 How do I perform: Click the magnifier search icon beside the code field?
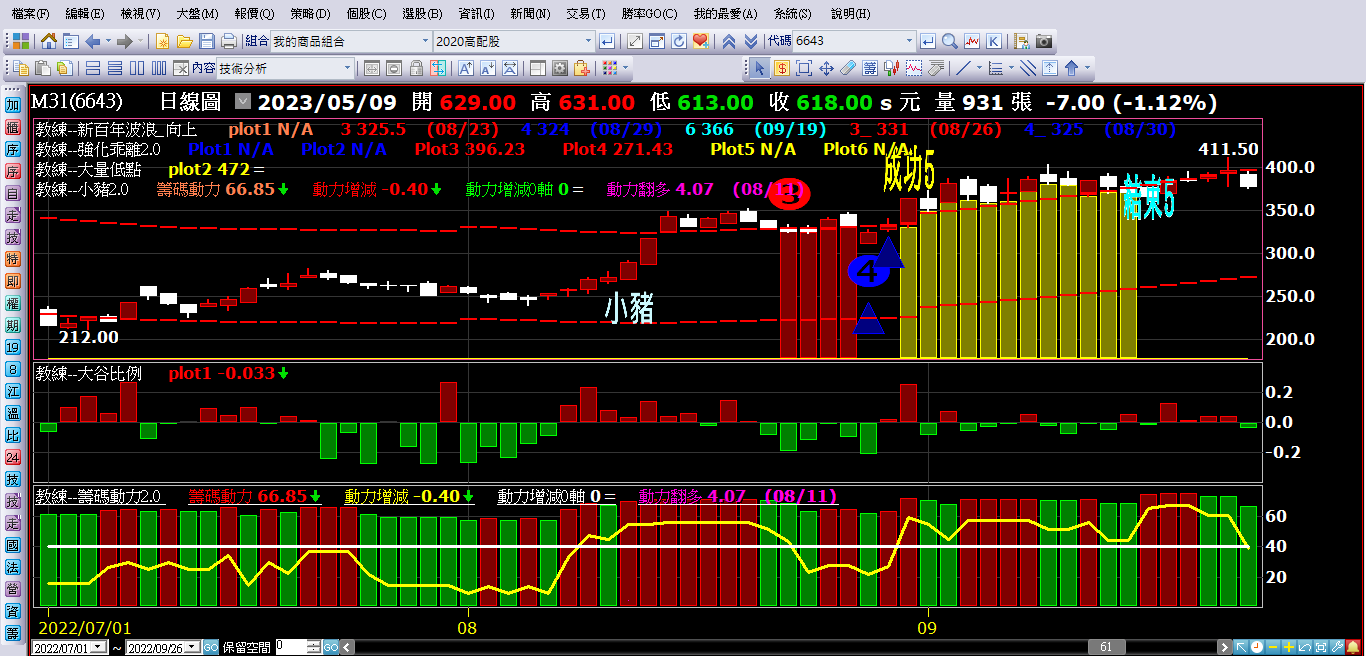[949, 41]
